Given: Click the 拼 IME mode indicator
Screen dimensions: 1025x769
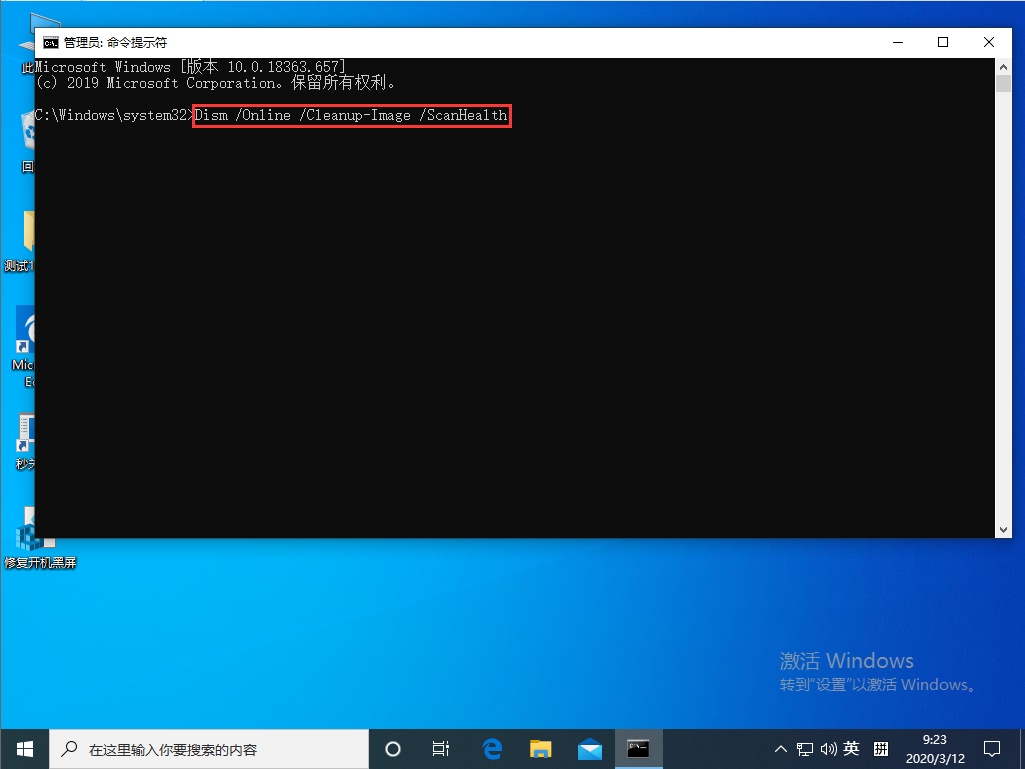Looking at the screenshot, I should tap(881, 748).
